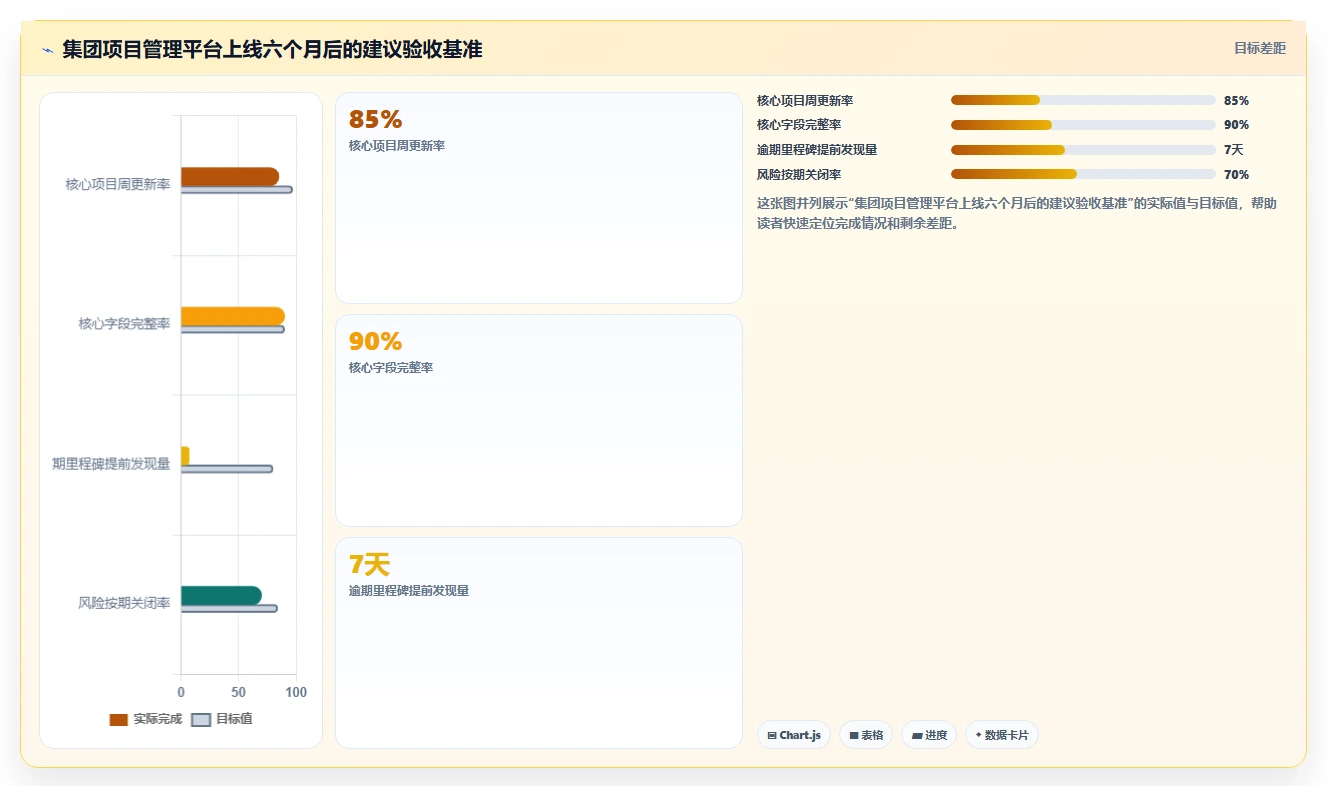1327x786 pixels.
Task: Click the 核心项目周更新率 chart axis label
Action: pyautogui.click(x=118, y=184)
